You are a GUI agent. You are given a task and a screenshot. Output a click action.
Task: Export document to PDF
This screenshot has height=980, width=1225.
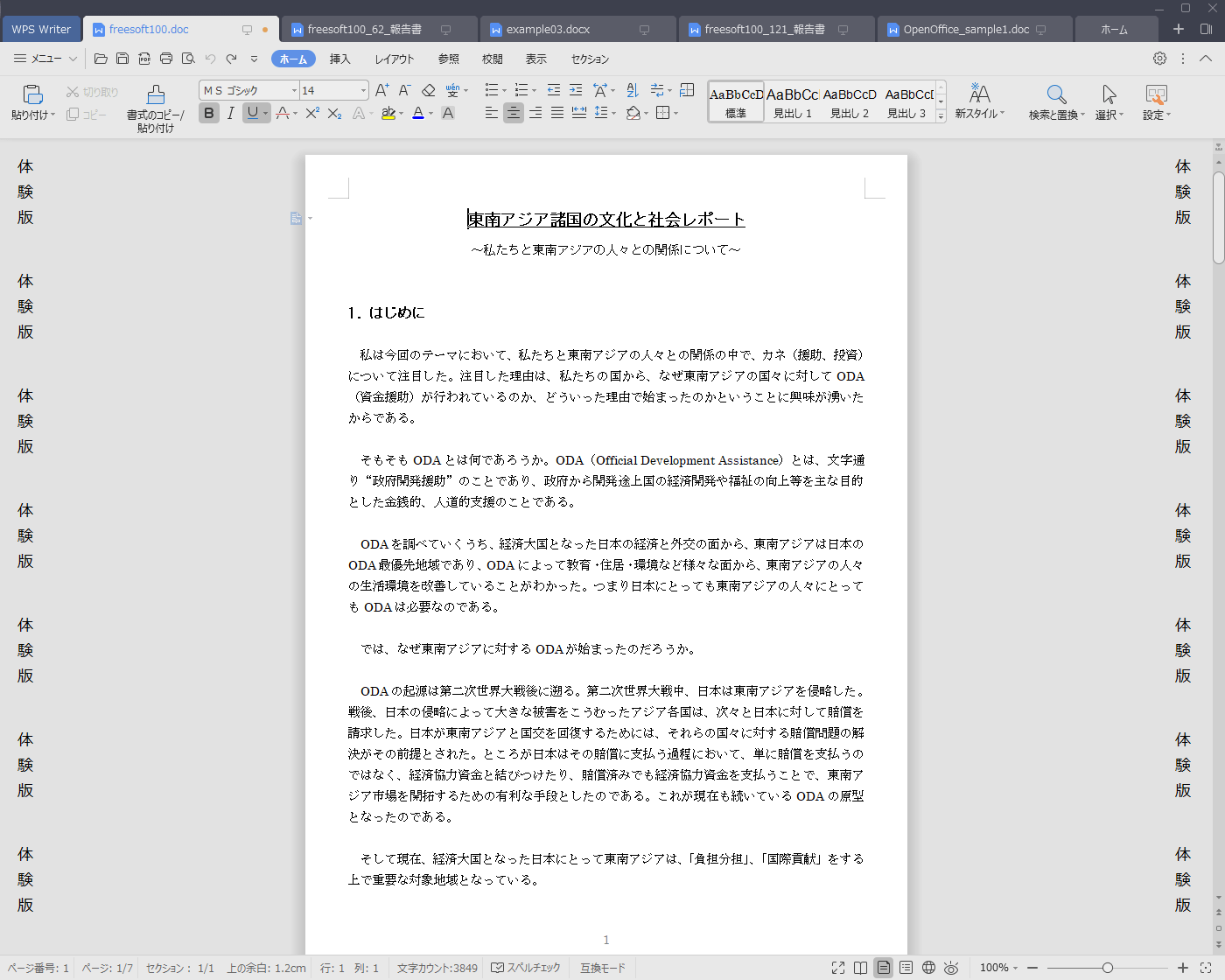144,59
